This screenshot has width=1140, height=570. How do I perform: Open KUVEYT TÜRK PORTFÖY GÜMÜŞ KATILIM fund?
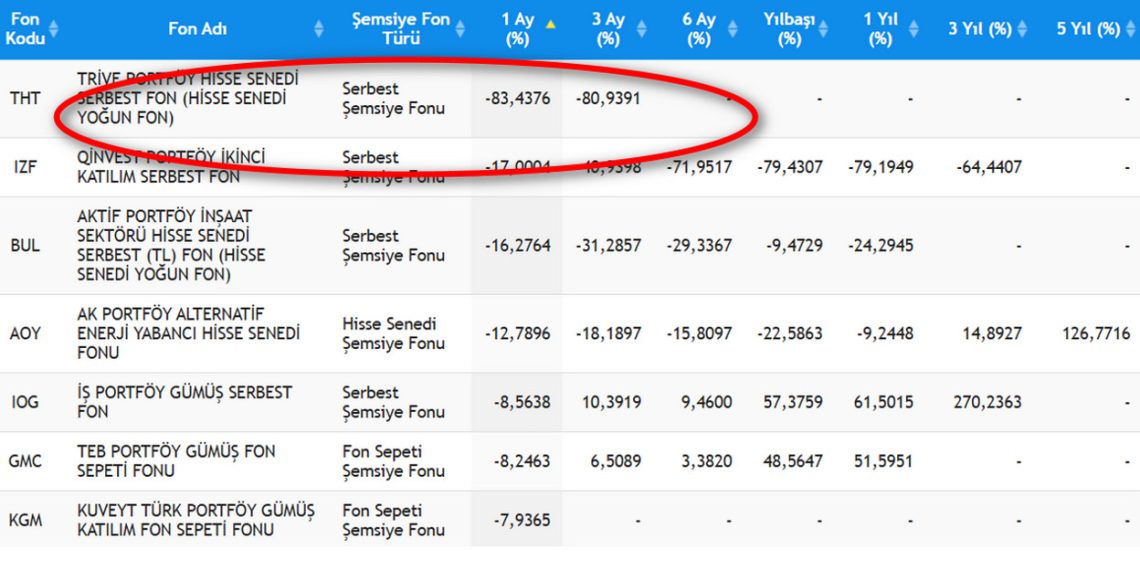[196, 521]
